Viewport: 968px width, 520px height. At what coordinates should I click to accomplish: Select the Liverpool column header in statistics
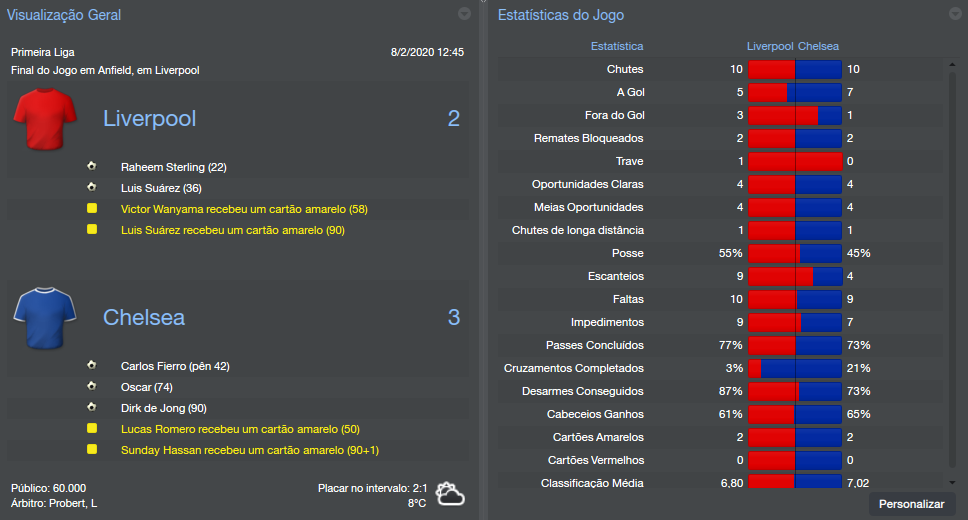point(770,46)
